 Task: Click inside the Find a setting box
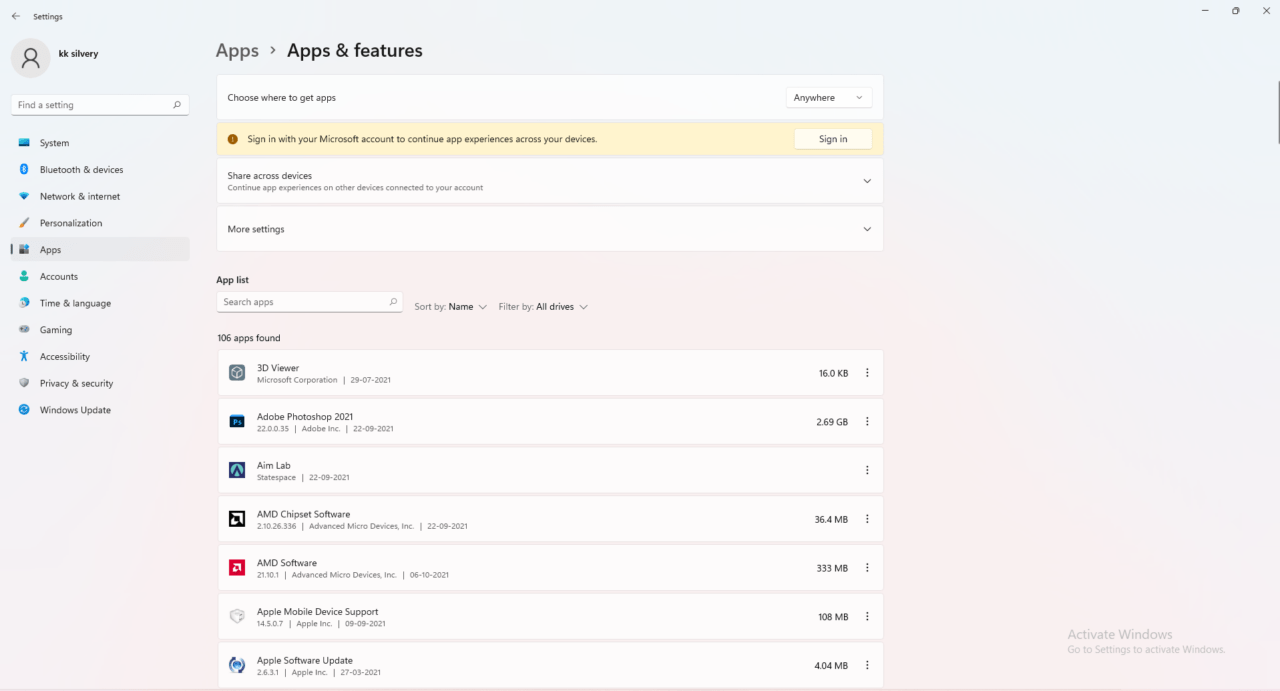pos(99,105)
